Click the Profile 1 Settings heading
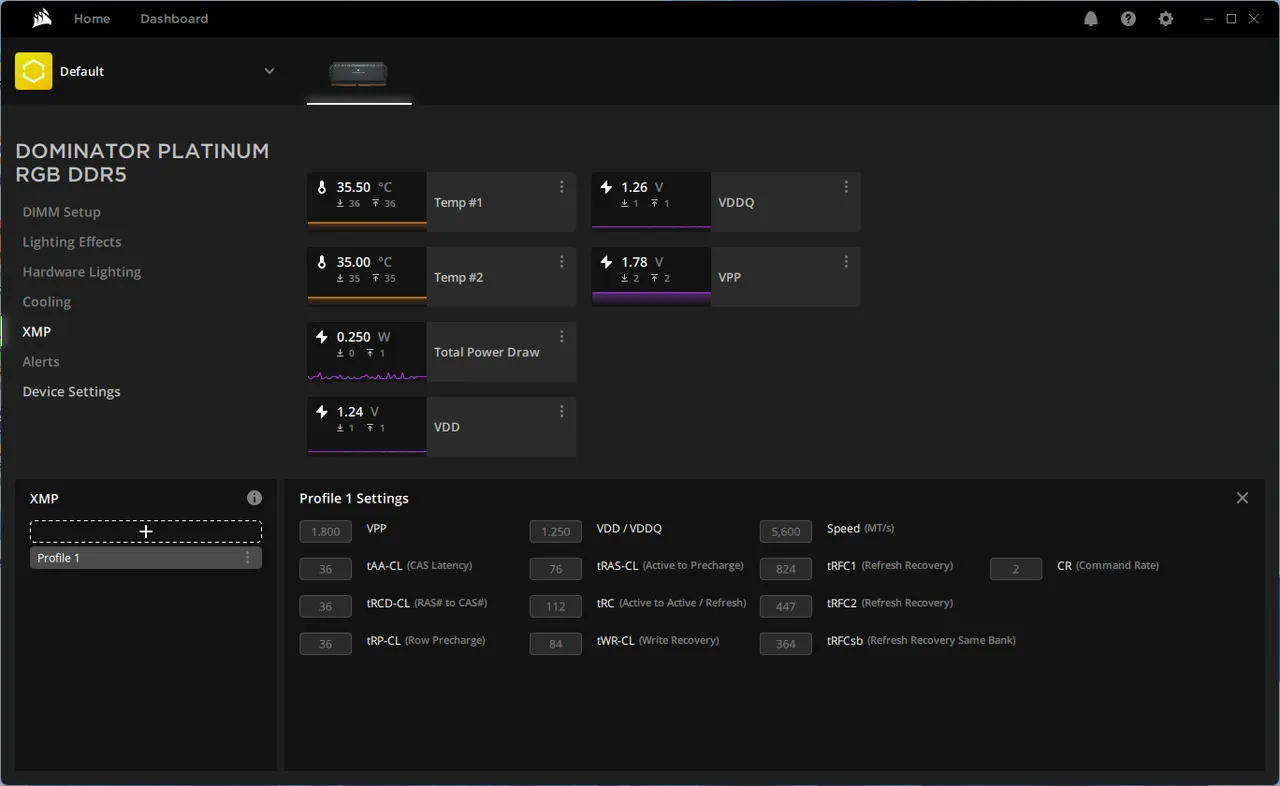Screen dimensions: 1280x786 tap(354, 498)
